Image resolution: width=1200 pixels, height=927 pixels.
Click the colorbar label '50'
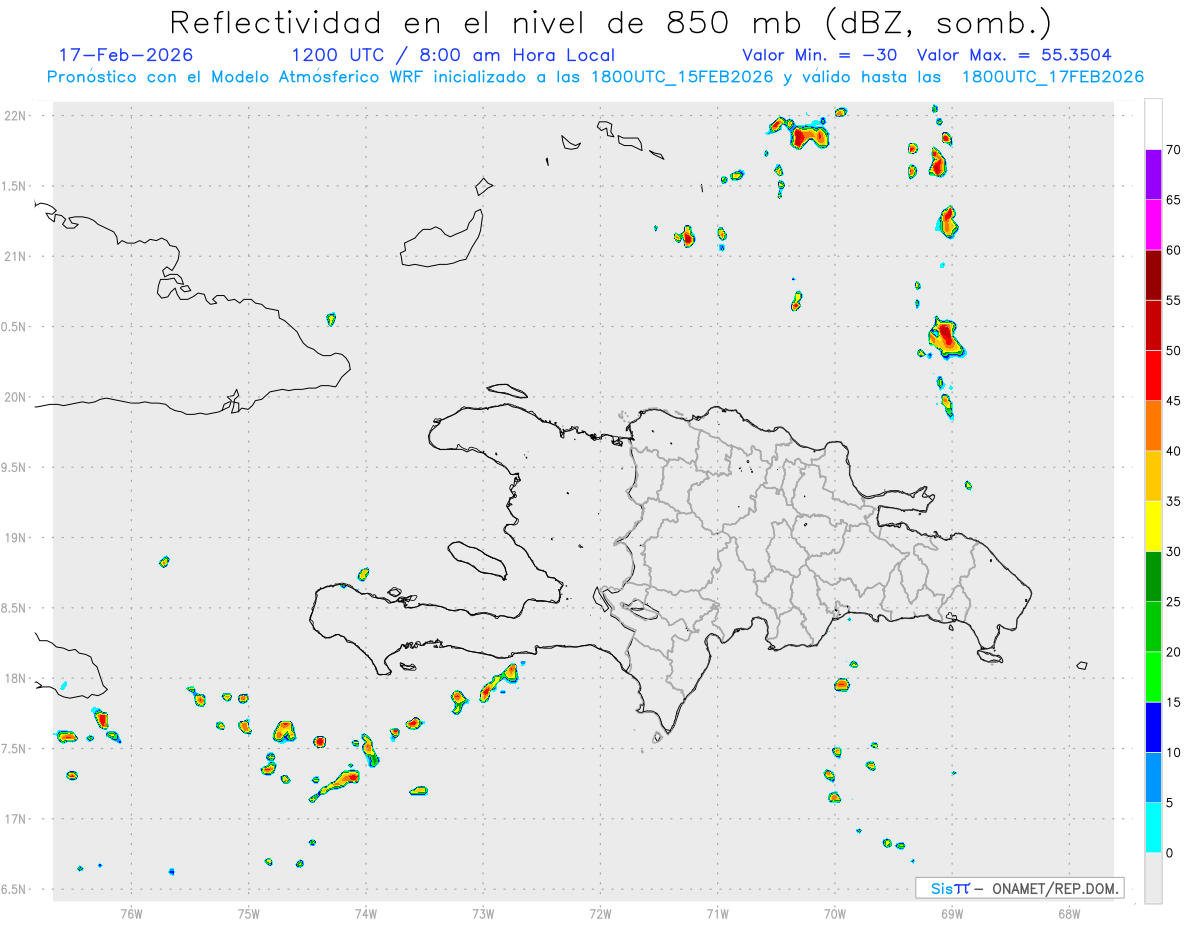tap(1173, 351)
